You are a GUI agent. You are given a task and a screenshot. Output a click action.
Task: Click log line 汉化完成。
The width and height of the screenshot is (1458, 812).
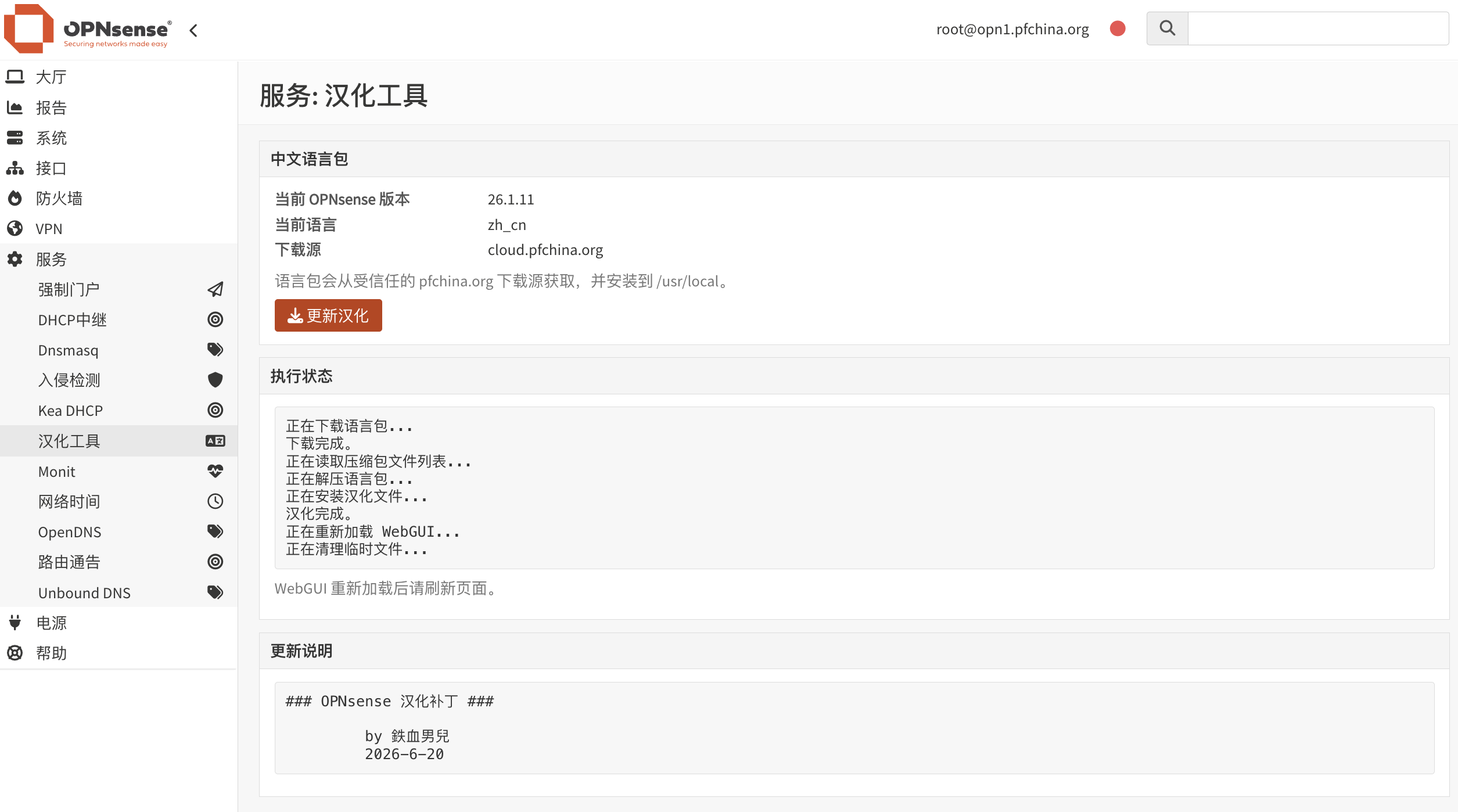click(319, 513)
